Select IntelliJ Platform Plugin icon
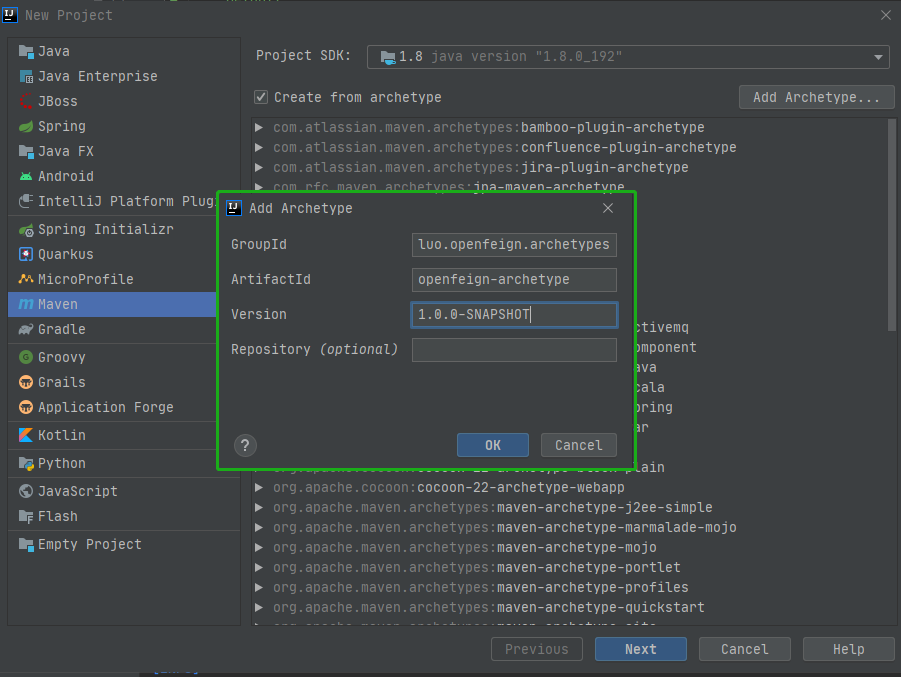This screenshot has height=677, width=901. point(26,202)
